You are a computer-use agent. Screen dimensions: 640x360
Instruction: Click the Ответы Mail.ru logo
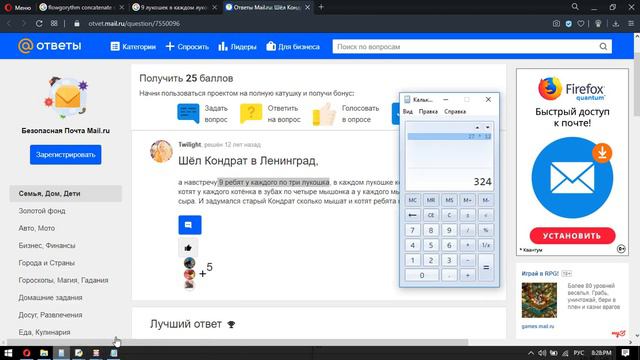click(x=49, y=46)
